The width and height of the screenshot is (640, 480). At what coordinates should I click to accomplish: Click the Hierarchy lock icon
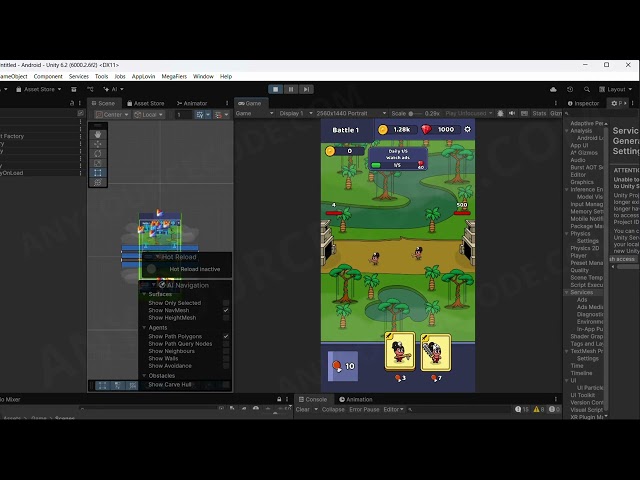point(72,103)
